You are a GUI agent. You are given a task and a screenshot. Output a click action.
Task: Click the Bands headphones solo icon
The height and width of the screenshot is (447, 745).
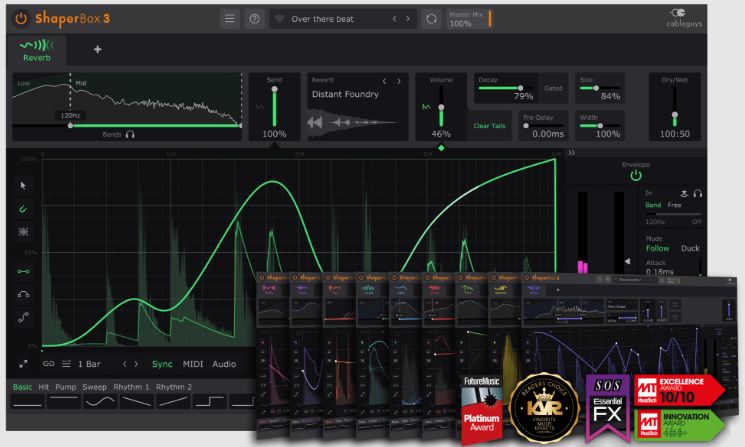(130, 134)
